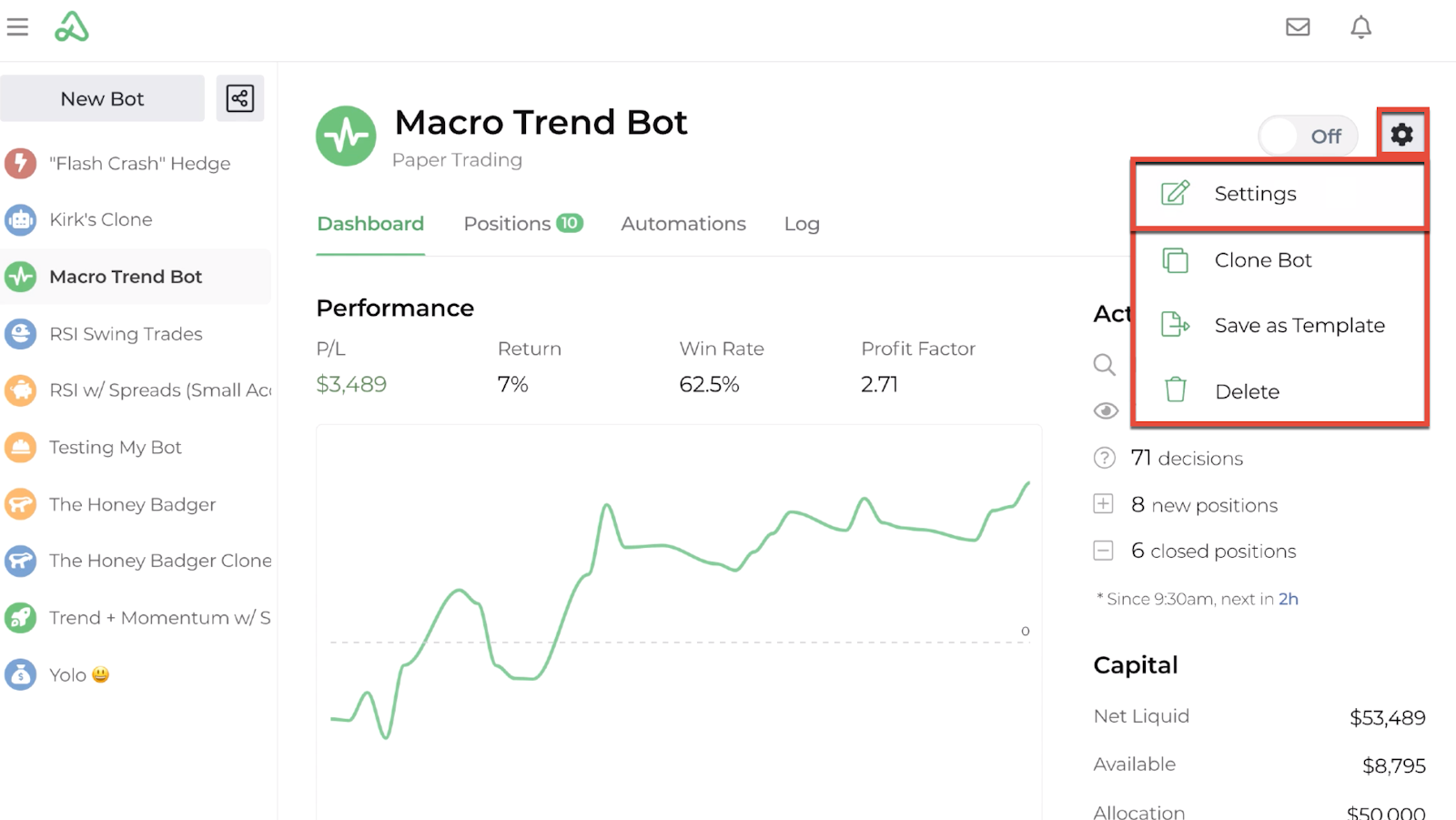This screenshot has height=820, width=1456.
Task: Open the gear settings menu
Action: coord(1402,135)
